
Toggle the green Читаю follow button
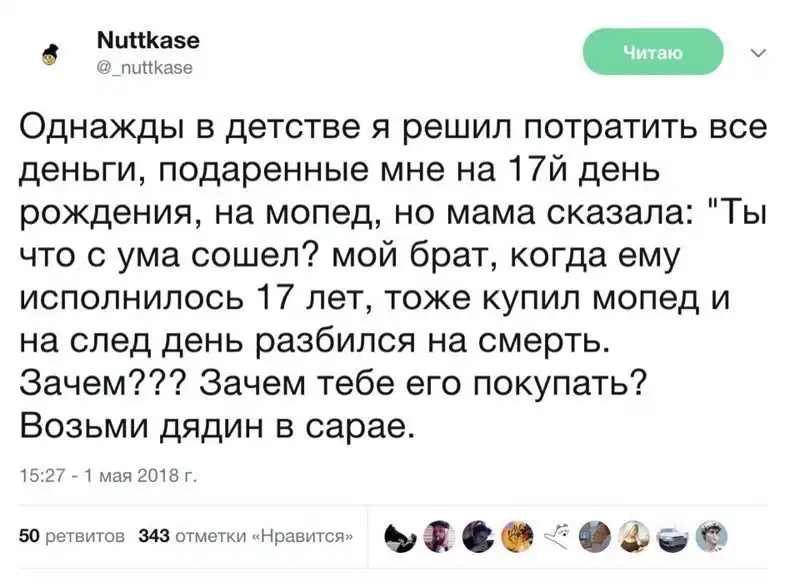click(653, 53)
